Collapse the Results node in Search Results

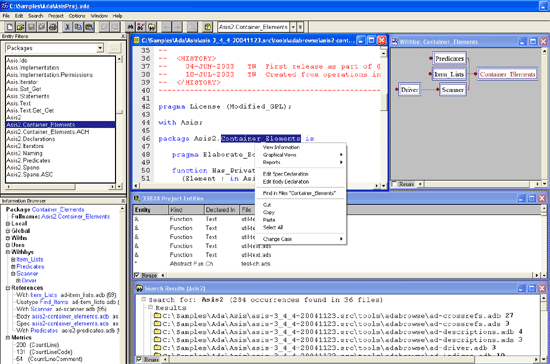tap(150, 308)
